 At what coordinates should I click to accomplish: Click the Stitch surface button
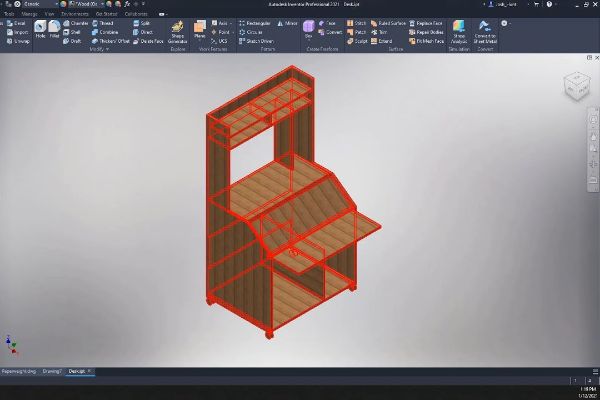(358, 22)
